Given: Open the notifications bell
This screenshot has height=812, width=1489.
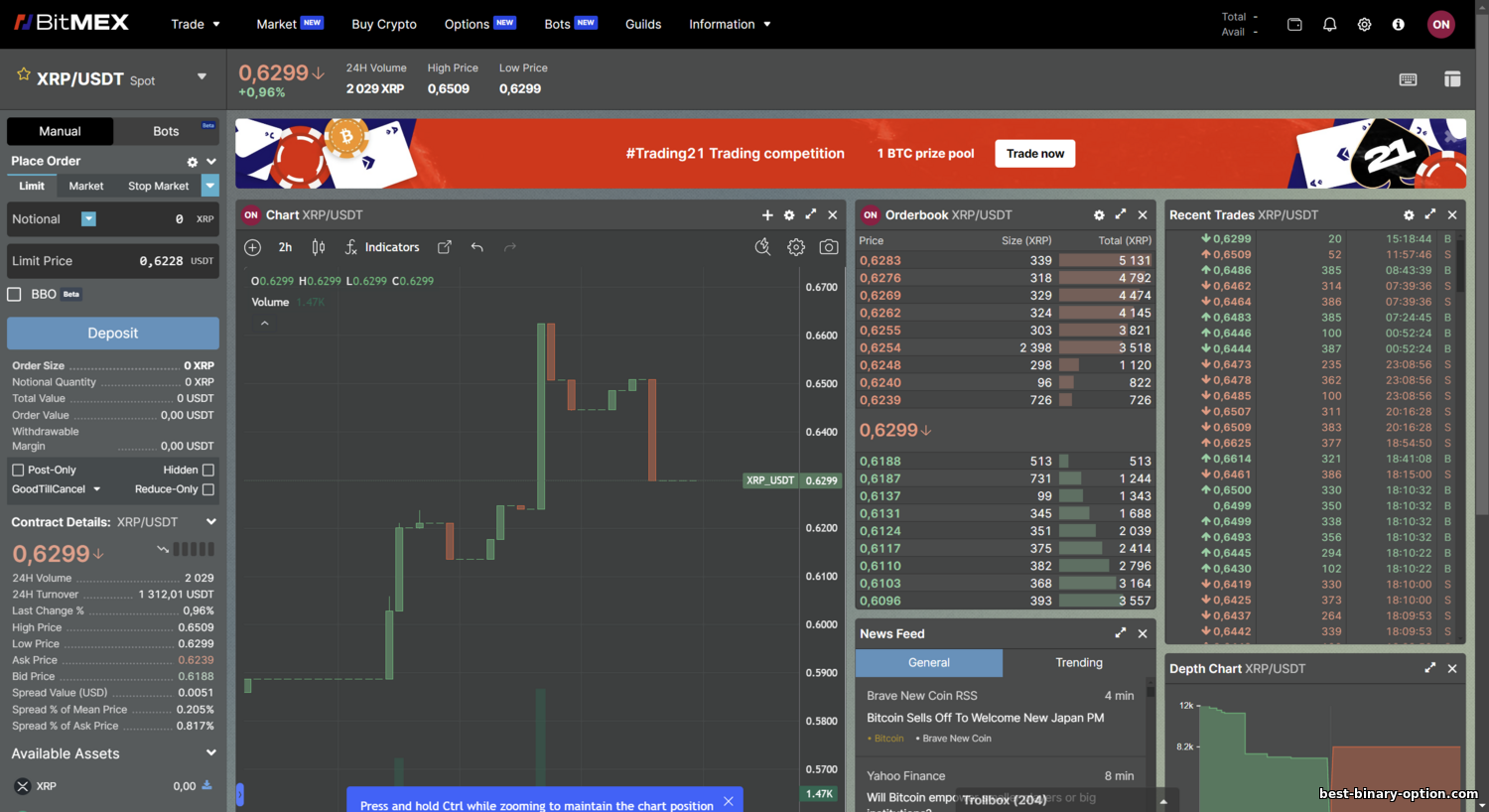Looking at the screenshot, I should point(1329,24).
